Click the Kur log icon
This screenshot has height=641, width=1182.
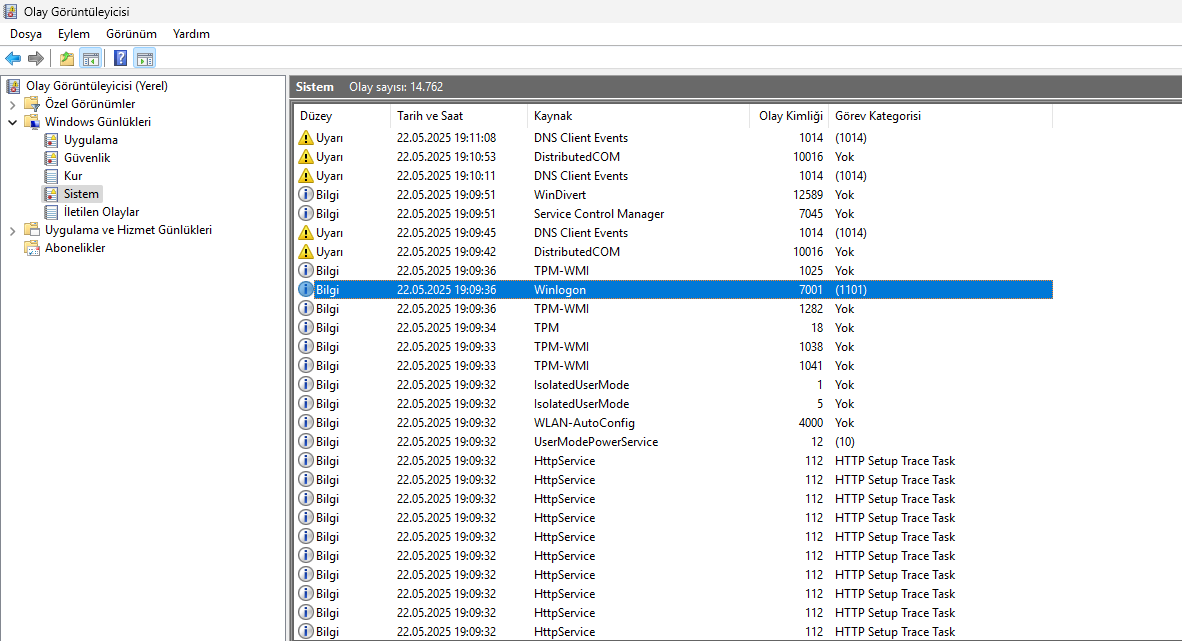[x=51, y=176]
